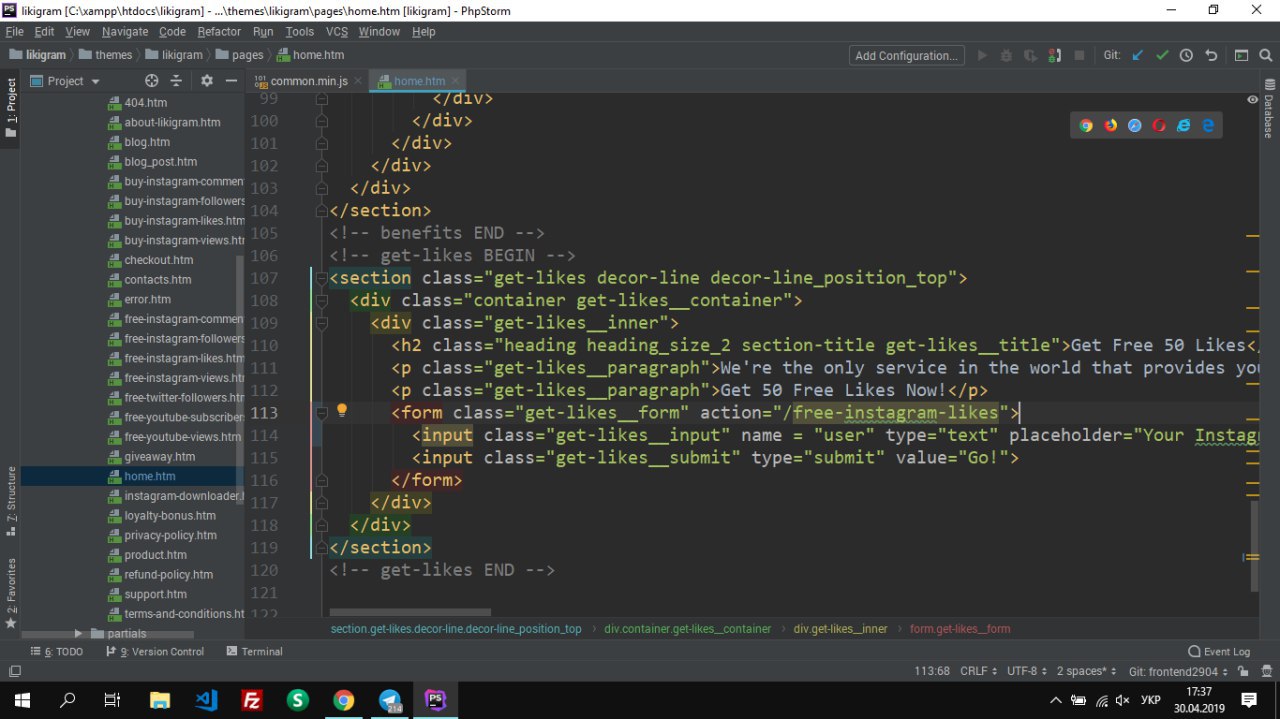
Task: Click the Debug bug icon
Action: tap(1006, 55)
